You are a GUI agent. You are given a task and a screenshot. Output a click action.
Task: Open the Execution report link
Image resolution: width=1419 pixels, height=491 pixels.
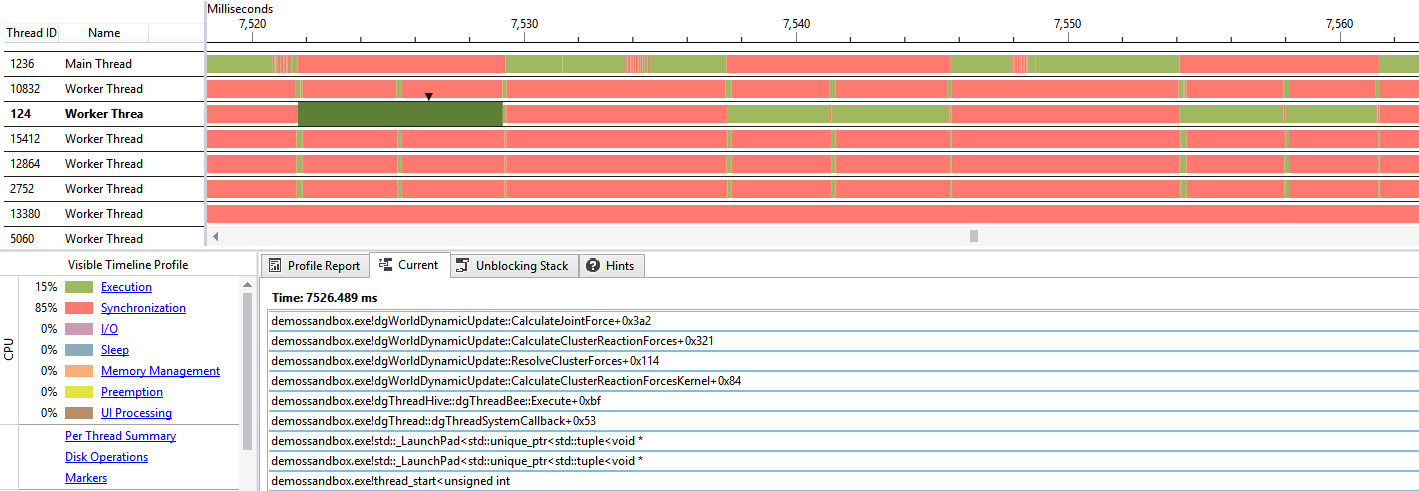[x=126, y=287]
